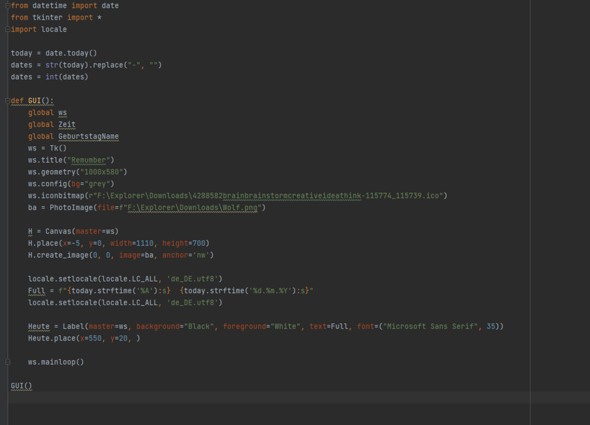Viewport: 590px width, 425px height.
Task: Collapse the import block fold marker at 'from datetime import date'
Action: pyautogui.click(x=8, y=6)
